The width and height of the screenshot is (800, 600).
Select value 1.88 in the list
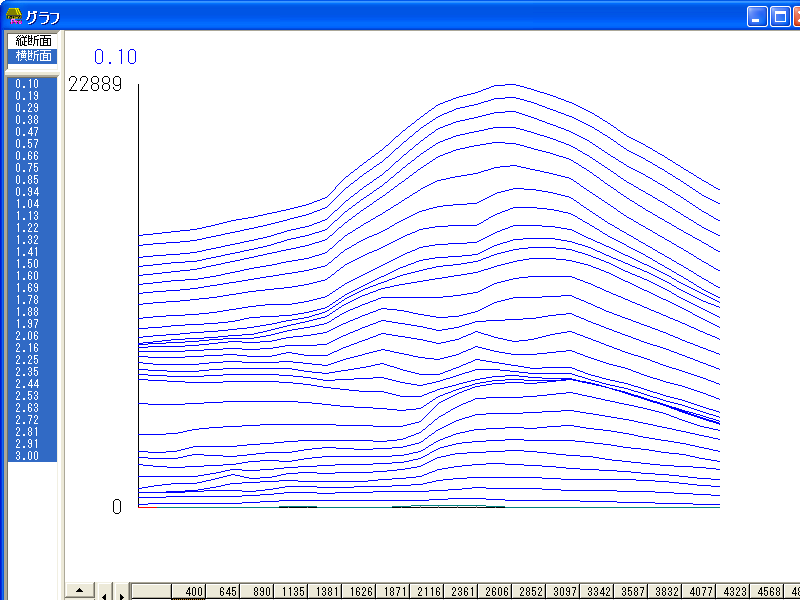click(x=33, y=312)
